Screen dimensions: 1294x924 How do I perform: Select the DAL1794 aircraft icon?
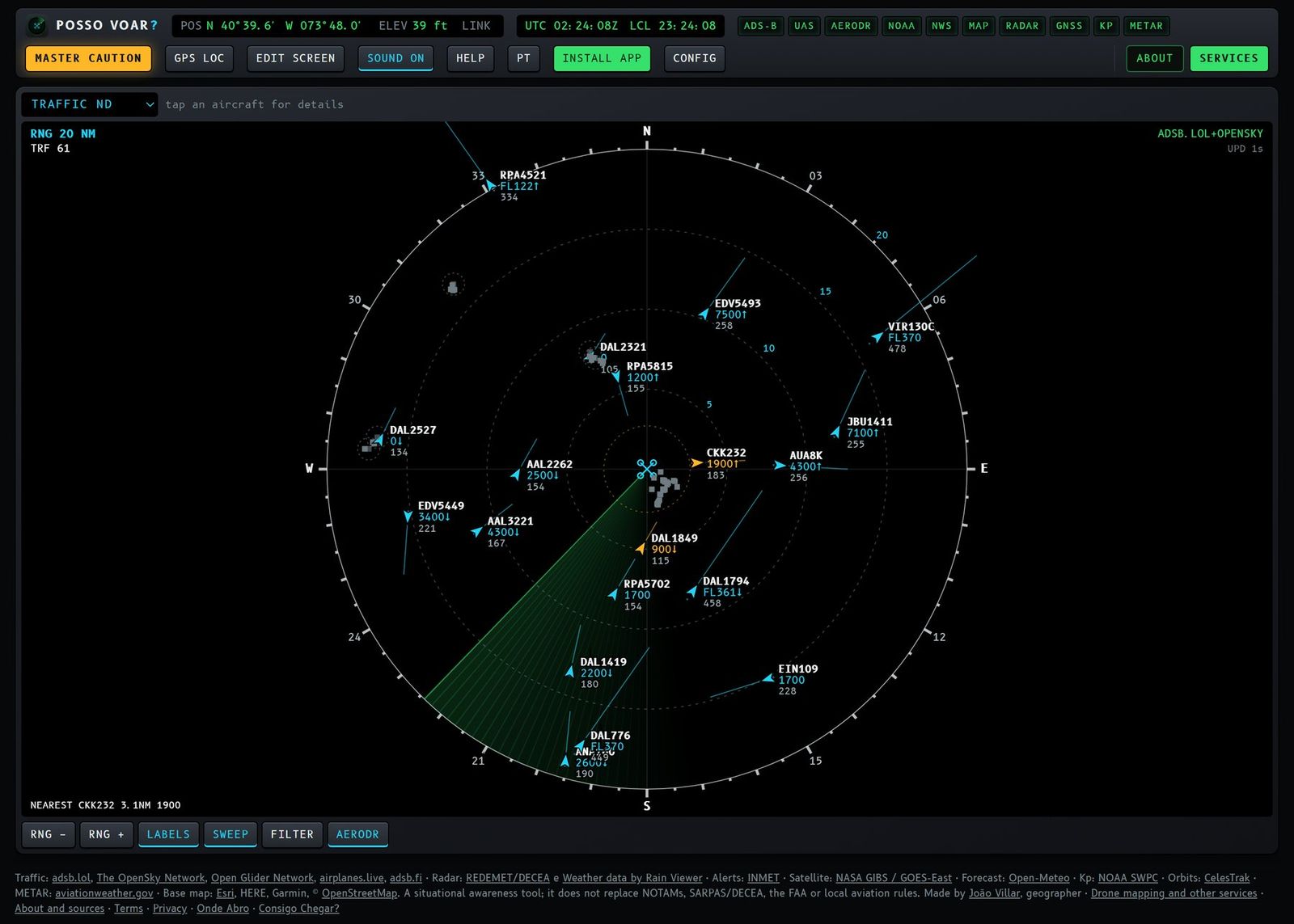click(x=691, y=592)
